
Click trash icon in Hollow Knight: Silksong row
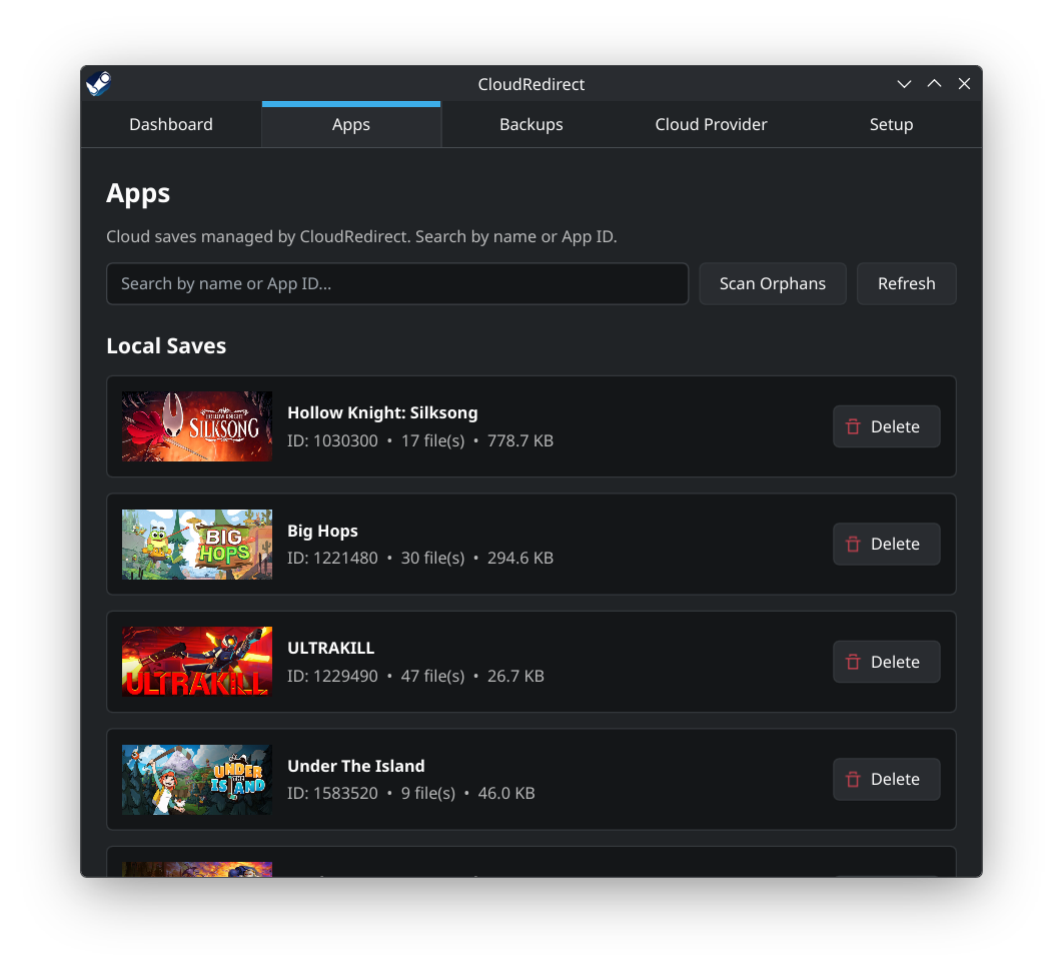pos(853,426)
